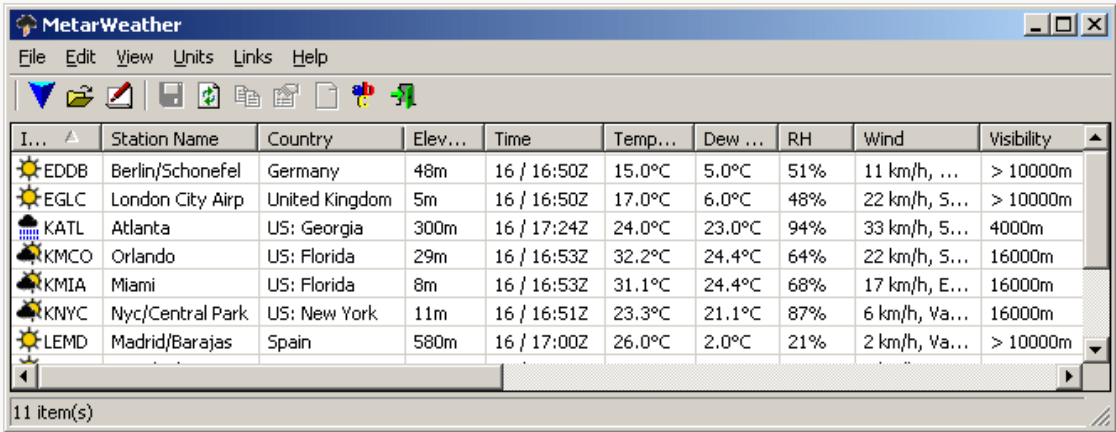The height and width of the screenshot is (432, 1116).
Task: Select the Orlando station name
Action: coord(142,256)
